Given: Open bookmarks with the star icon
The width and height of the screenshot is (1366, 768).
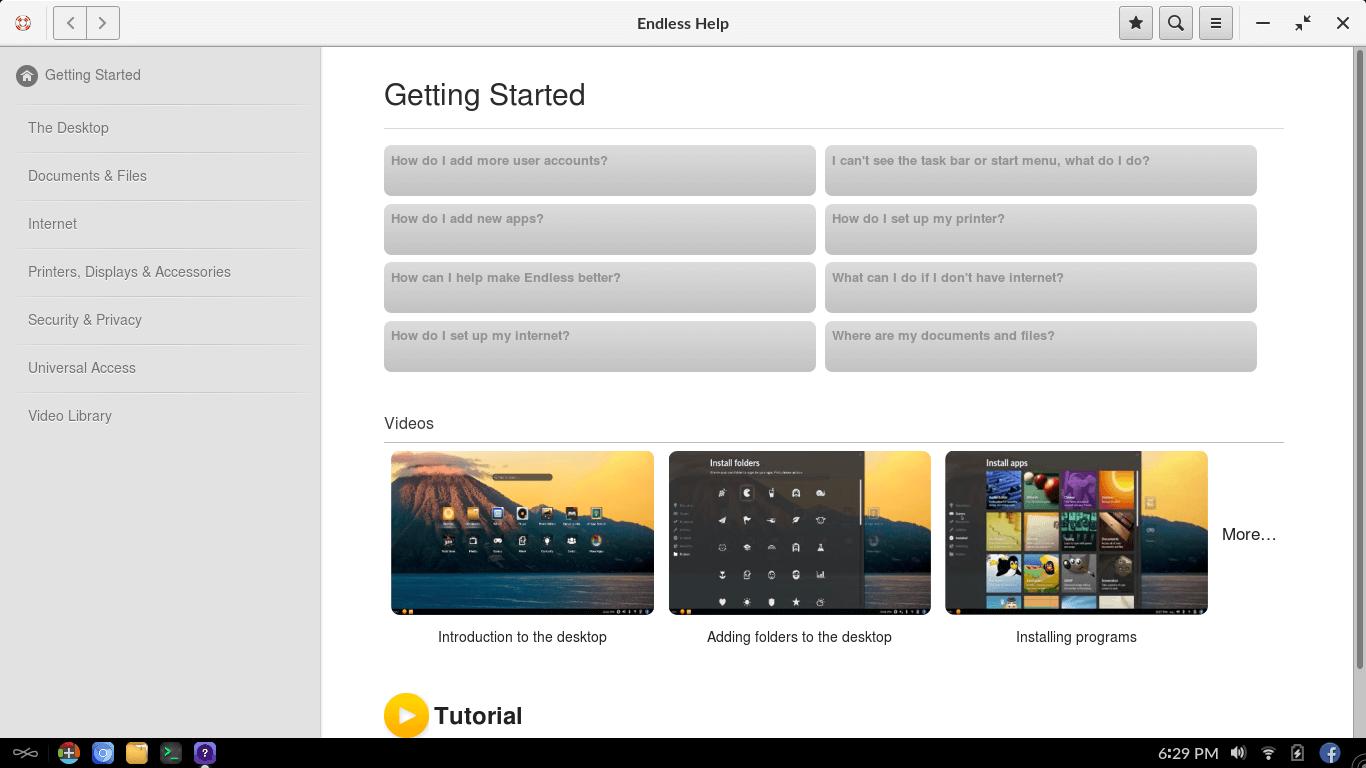Looking at the screenshot, I should point(1136,23).
